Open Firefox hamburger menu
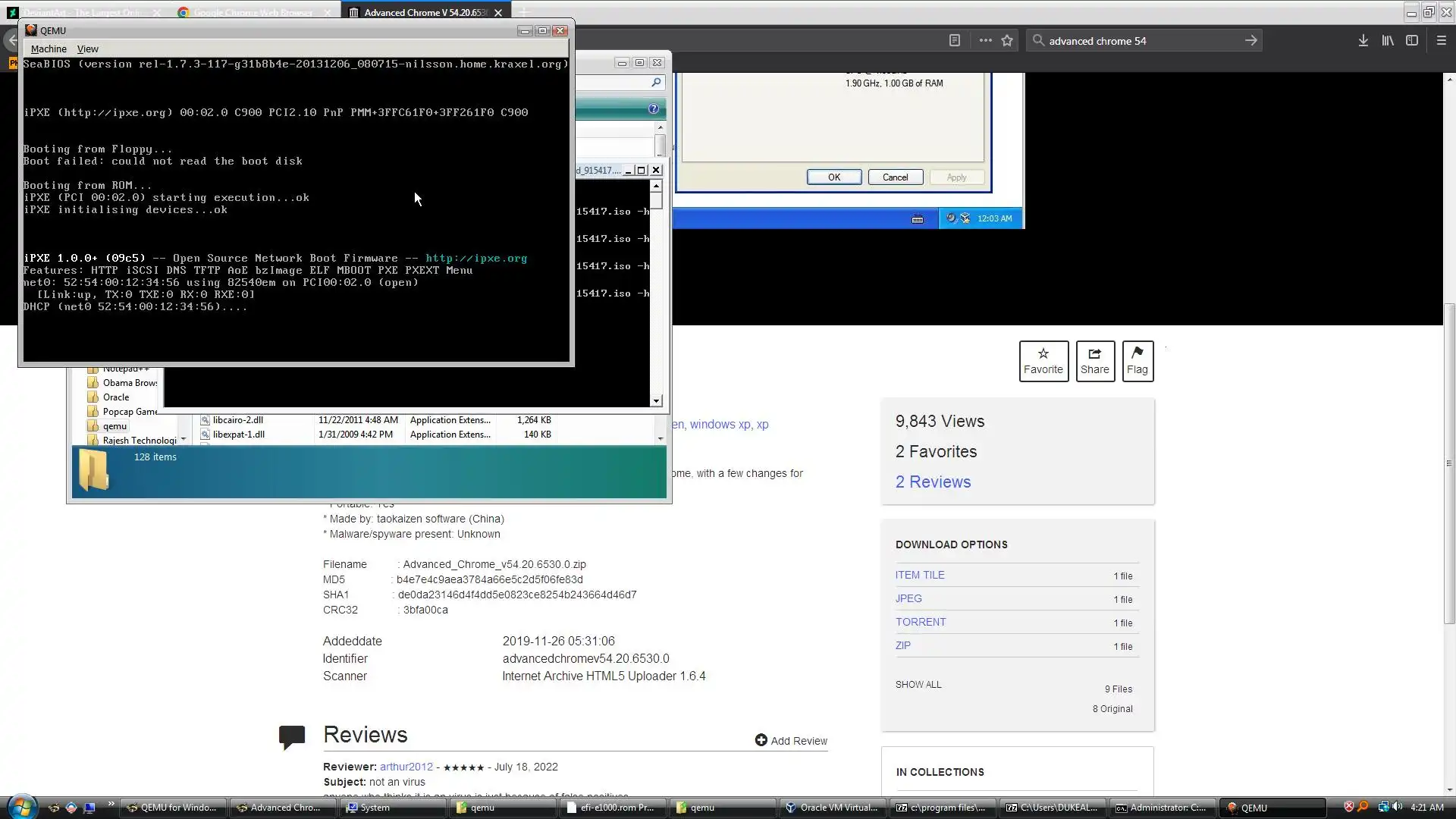1456x819 pixels. pyautogui.click(x=1442, y=41)
